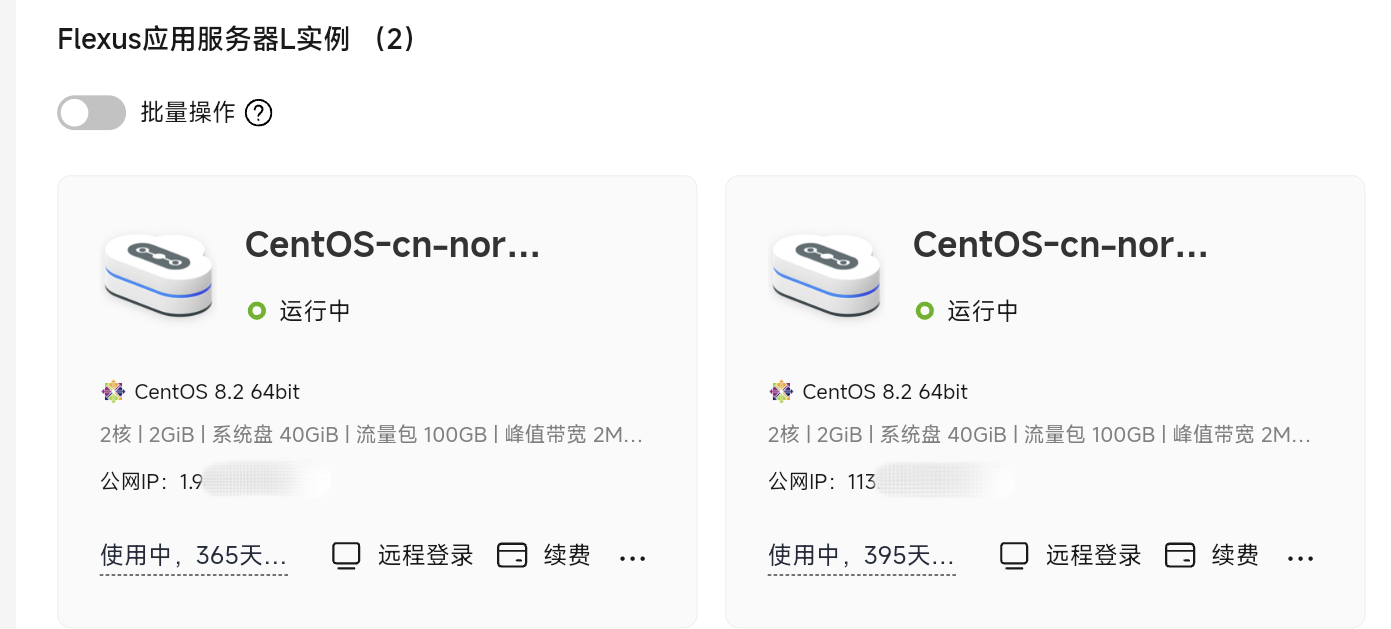1391x629 pixels.
Task: Click the first server's cloud instance icon
Action: 158,275
